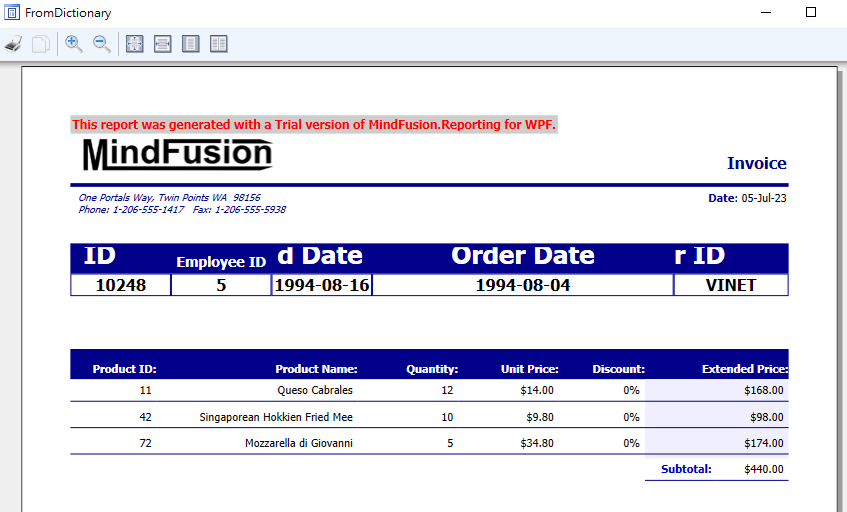Screen dimensions: 847x512
Task: Zoom out with the magnifier minus icon
Action: [102, 44]
